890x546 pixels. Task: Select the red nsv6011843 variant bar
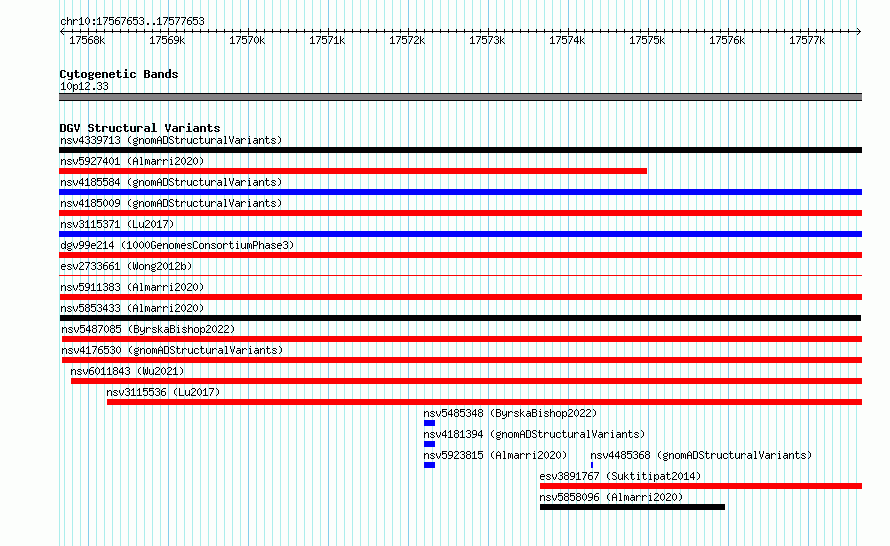(467, 381)
